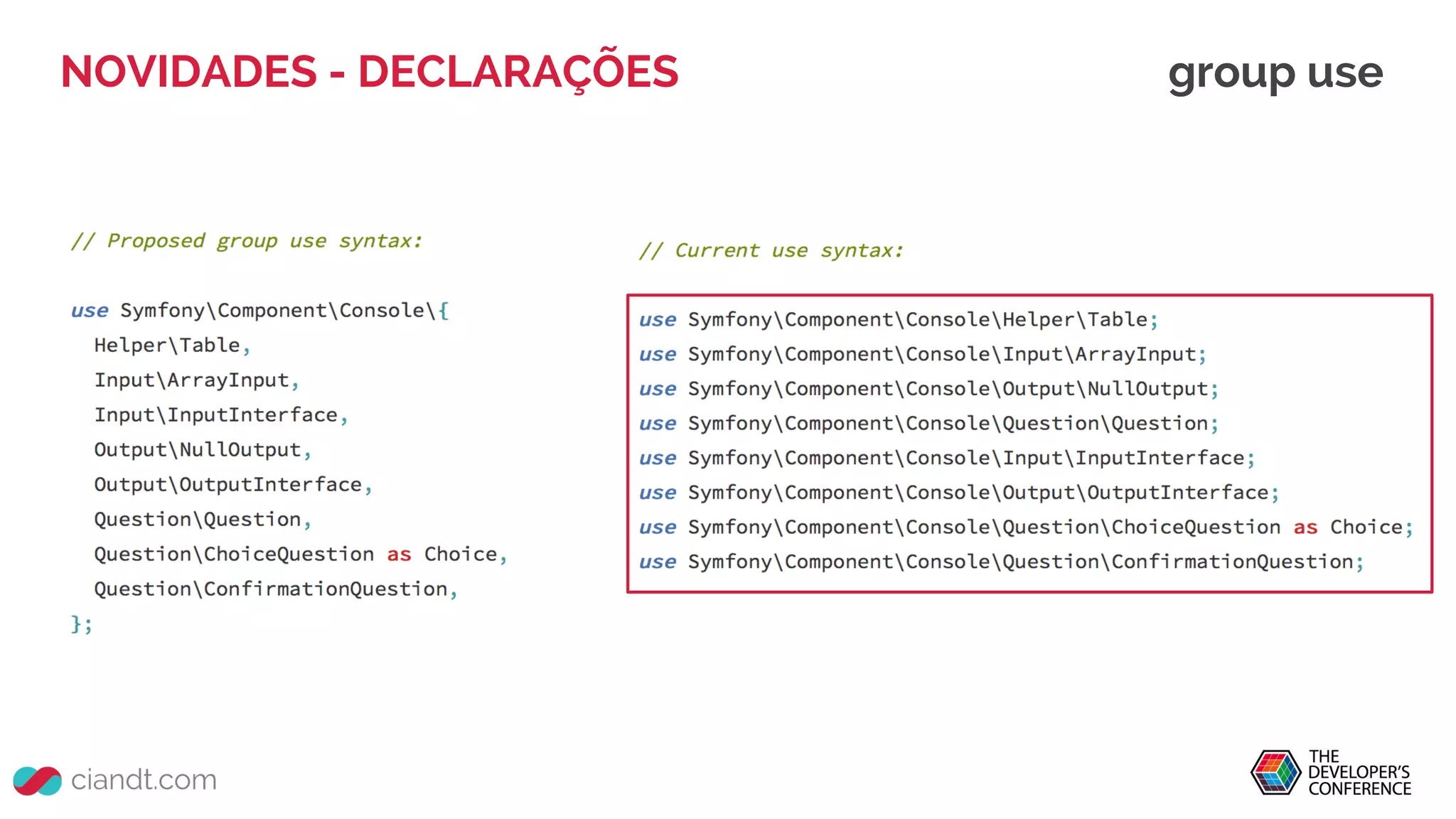Click the use Console\Question\ConfirmationQuestion statement
The height and width of the screenshot is (819, 1456).
tap(1001, 562)
